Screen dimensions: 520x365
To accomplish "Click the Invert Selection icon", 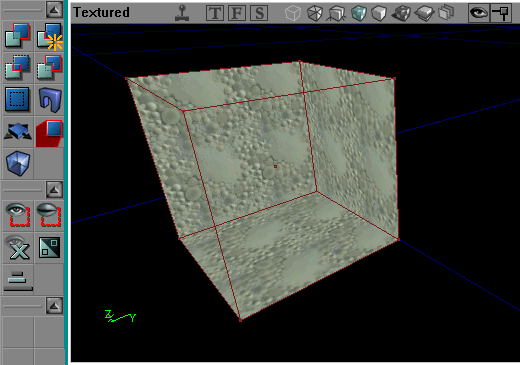I will 50,247.
